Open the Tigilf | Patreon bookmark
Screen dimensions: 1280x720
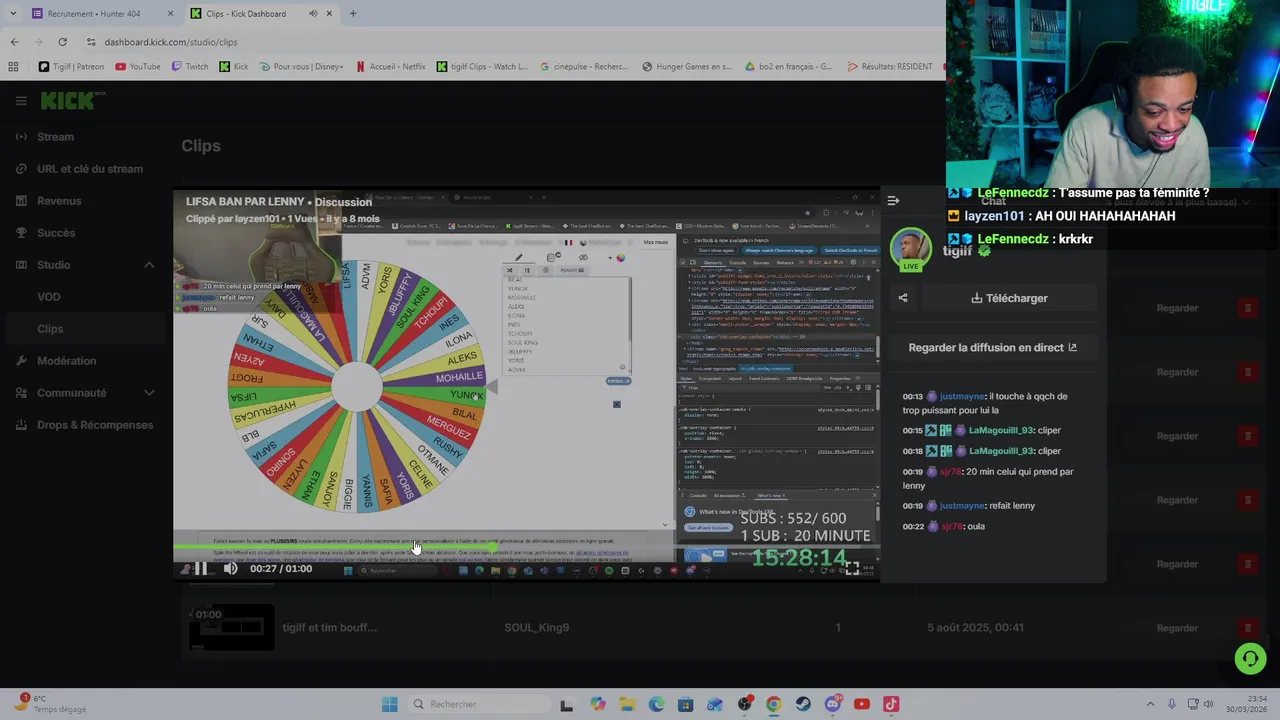(x=71, y=66)
